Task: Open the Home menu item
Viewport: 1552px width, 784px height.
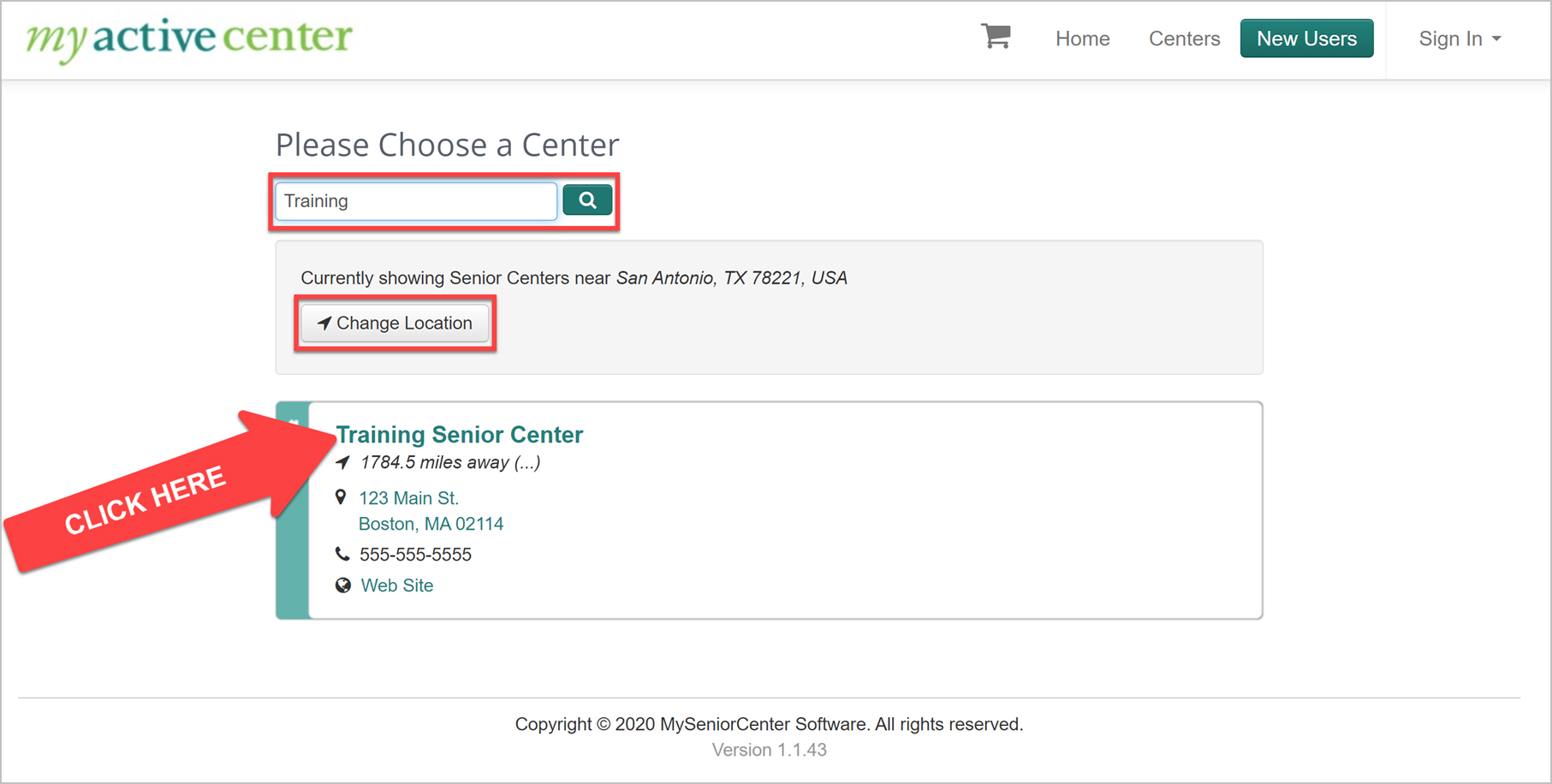Action: [1082, 39]
